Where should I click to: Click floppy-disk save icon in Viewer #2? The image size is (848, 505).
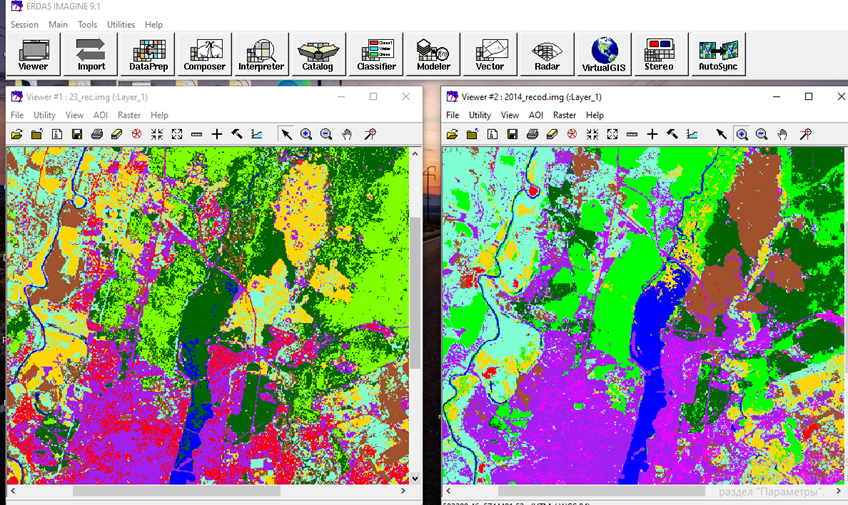coord(512,134)
